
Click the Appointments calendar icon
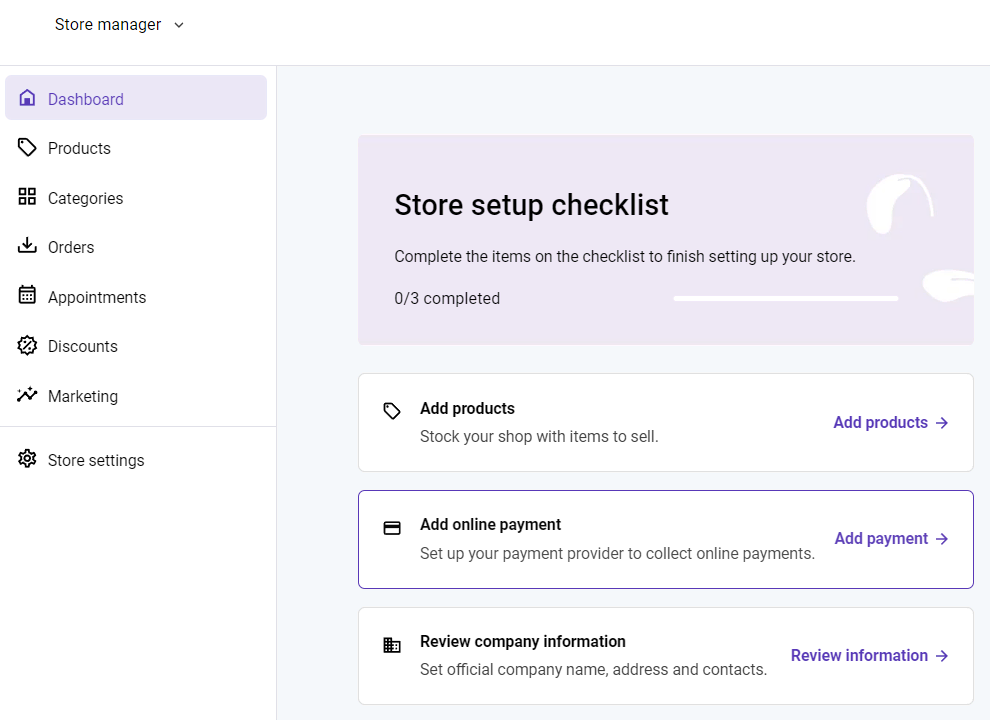[27, 295]
